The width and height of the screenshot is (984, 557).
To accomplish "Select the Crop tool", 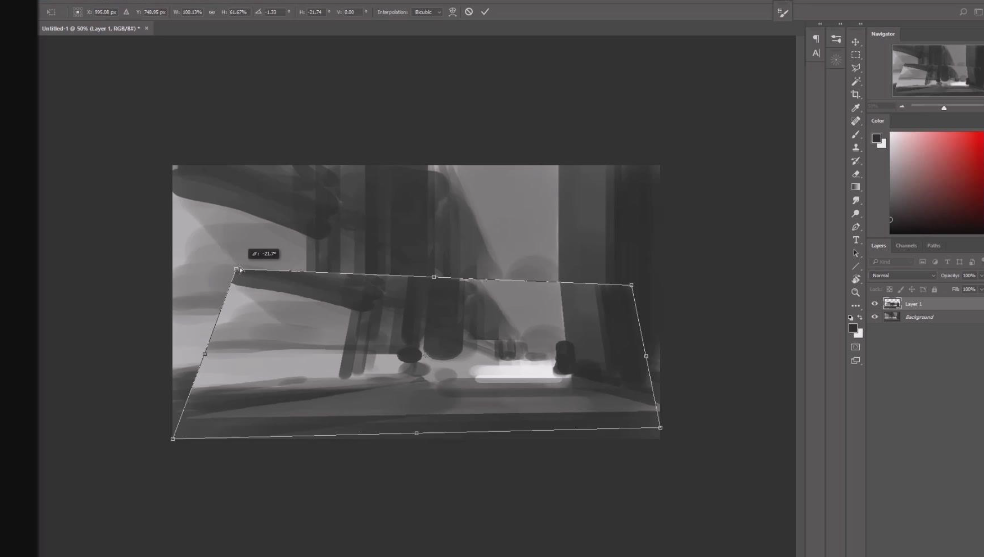I will coord(855,94).
